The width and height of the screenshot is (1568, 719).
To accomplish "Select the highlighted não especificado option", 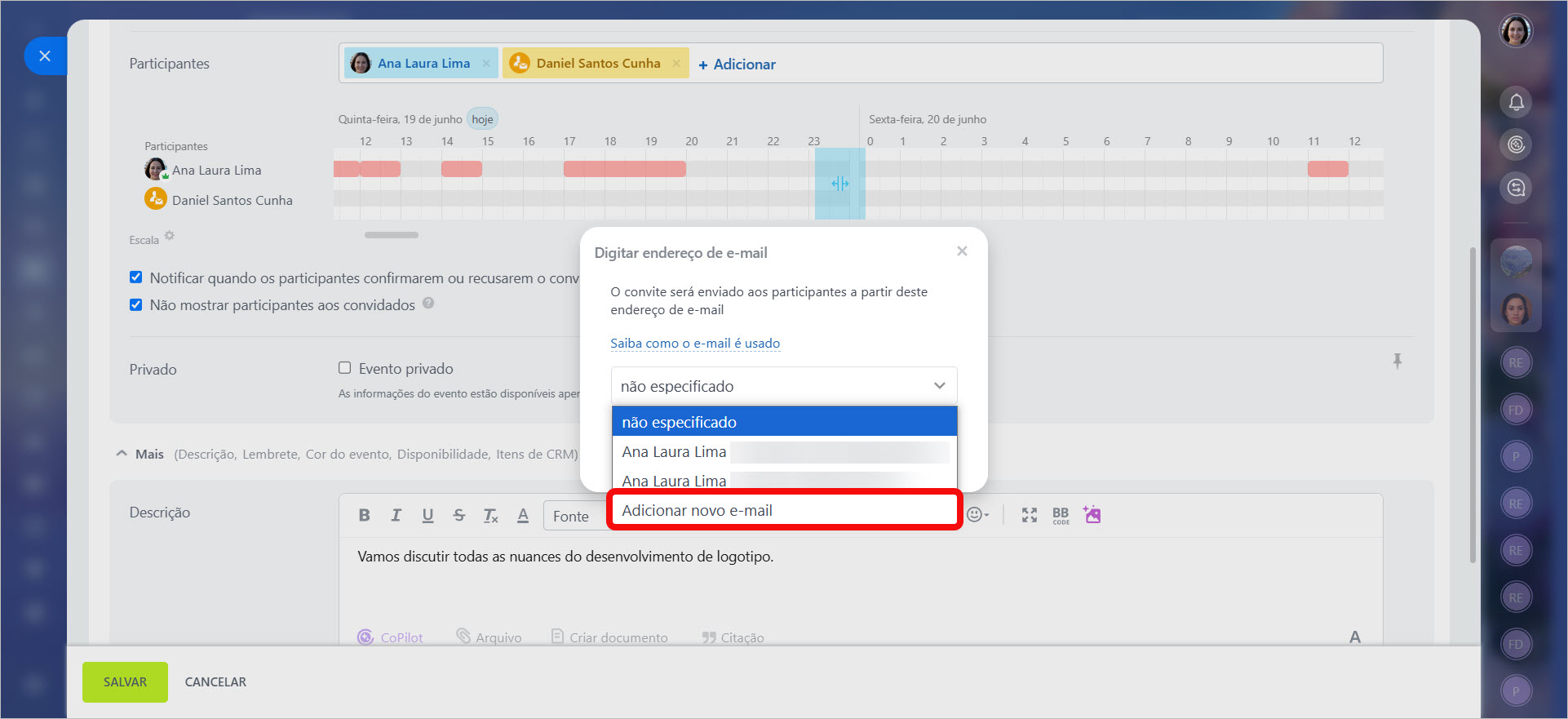I will click(784, 422).
